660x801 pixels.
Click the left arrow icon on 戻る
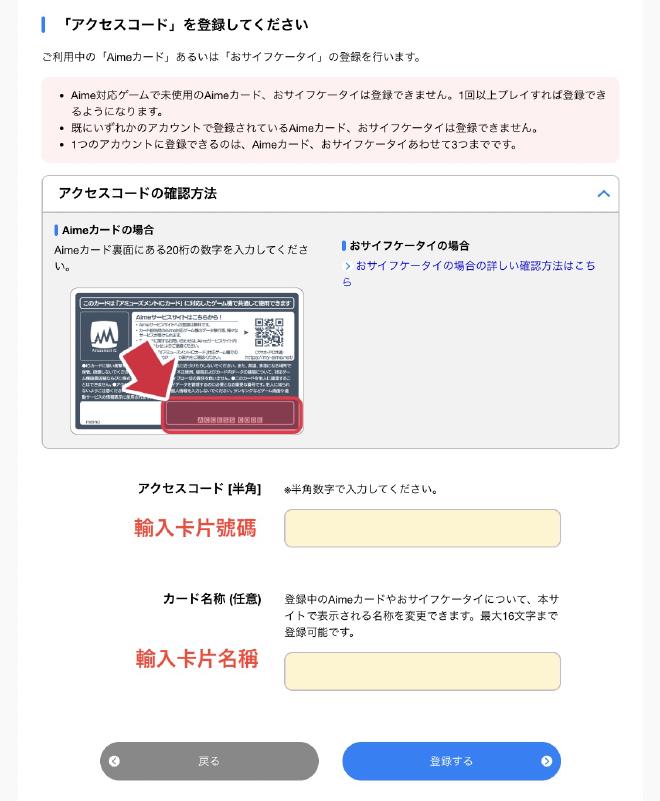[114, 761]
